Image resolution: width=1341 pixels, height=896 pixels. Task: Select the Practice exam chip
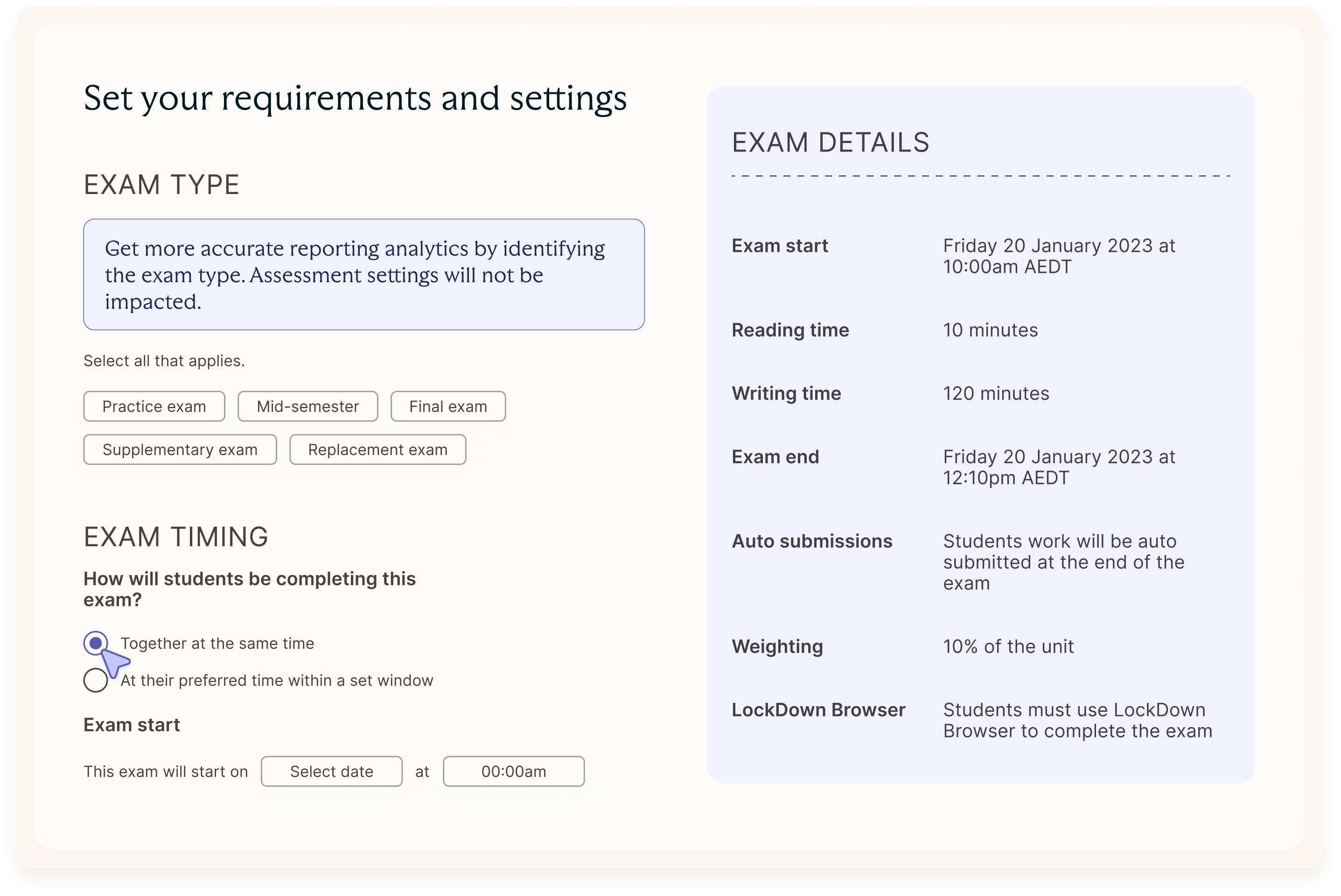[154, 406]
